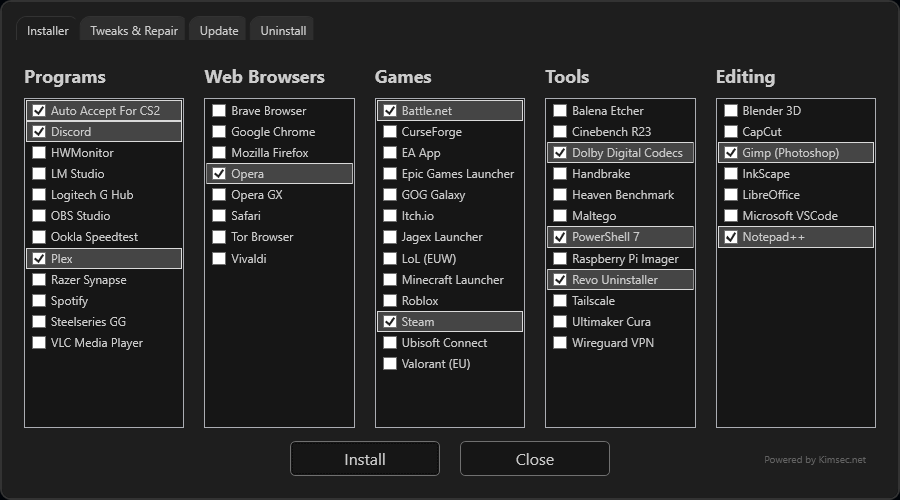The height and width of the screenshot is (500, 900).
Task: Enable the Raspberry Pi Imager checkbox
Action: pyautogui.click(x=560, y=258)
